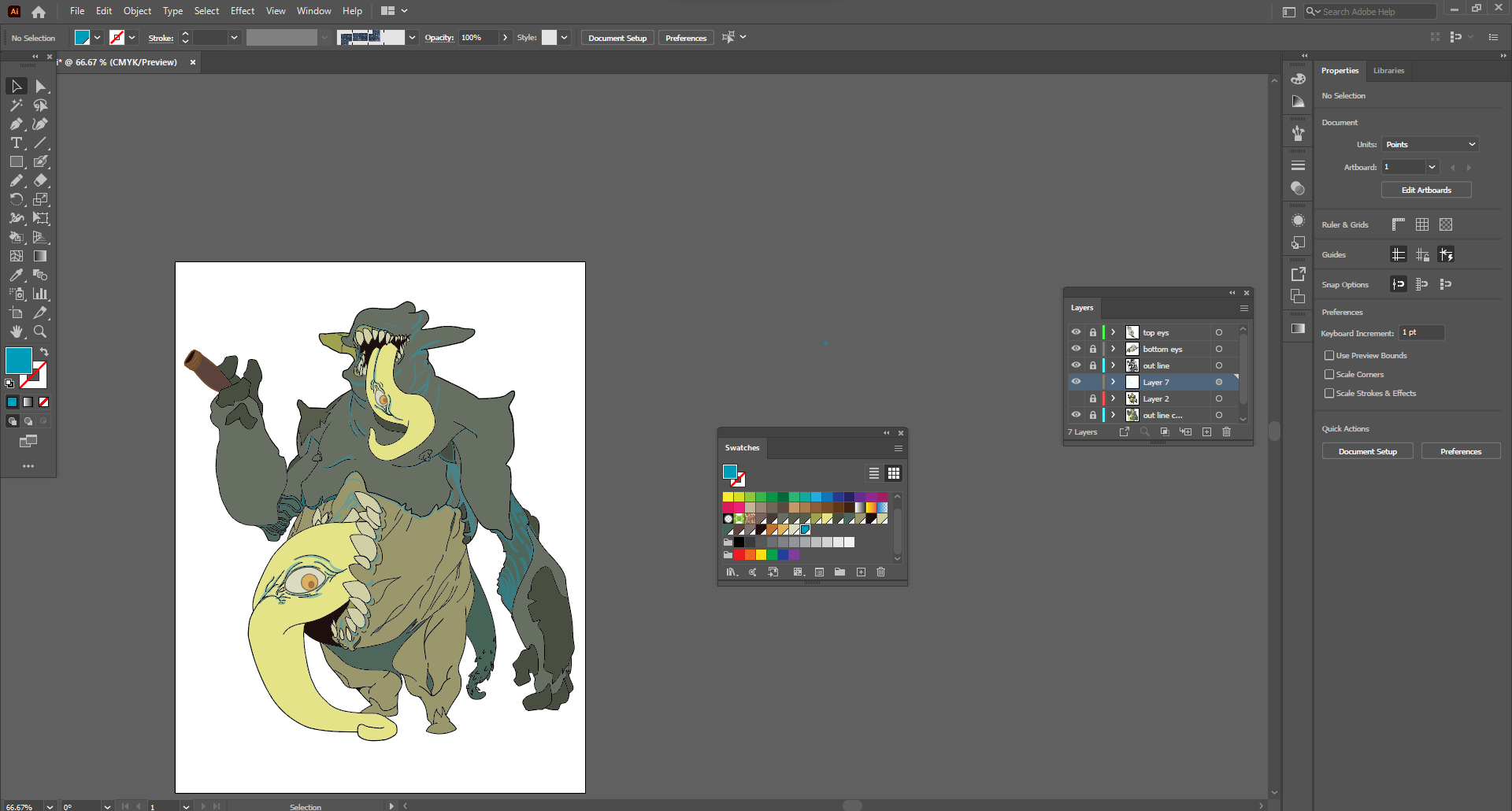Switch to the Libraries tab

[x=1388, y=71]
